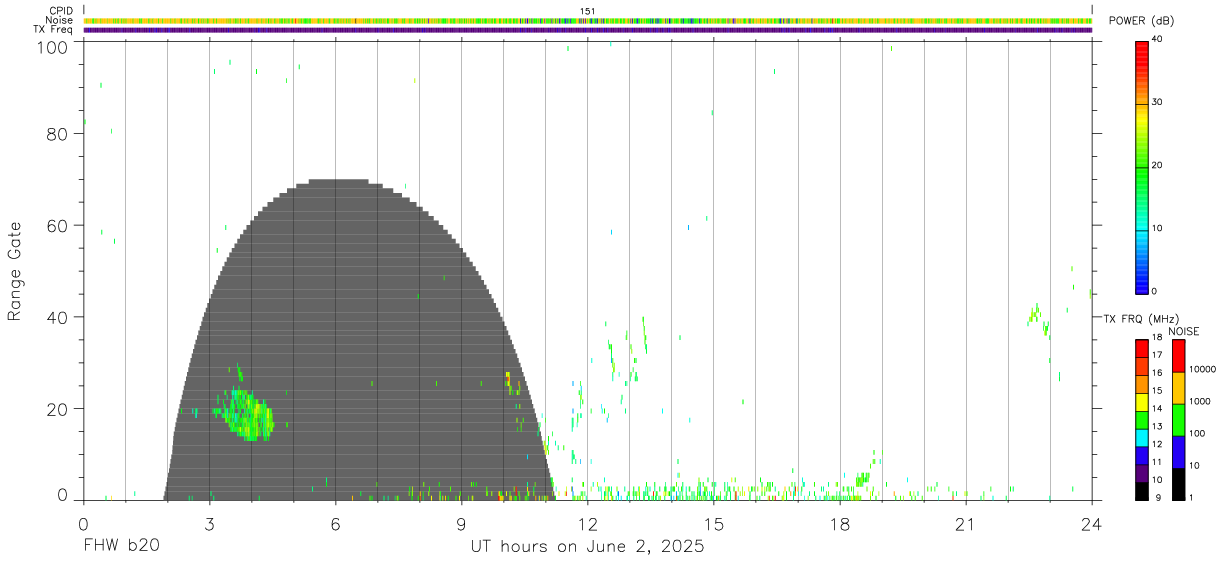This screenshot has height=567, width=1228.
Task: Click the CPID row label
Action: (x=62, y=11)
